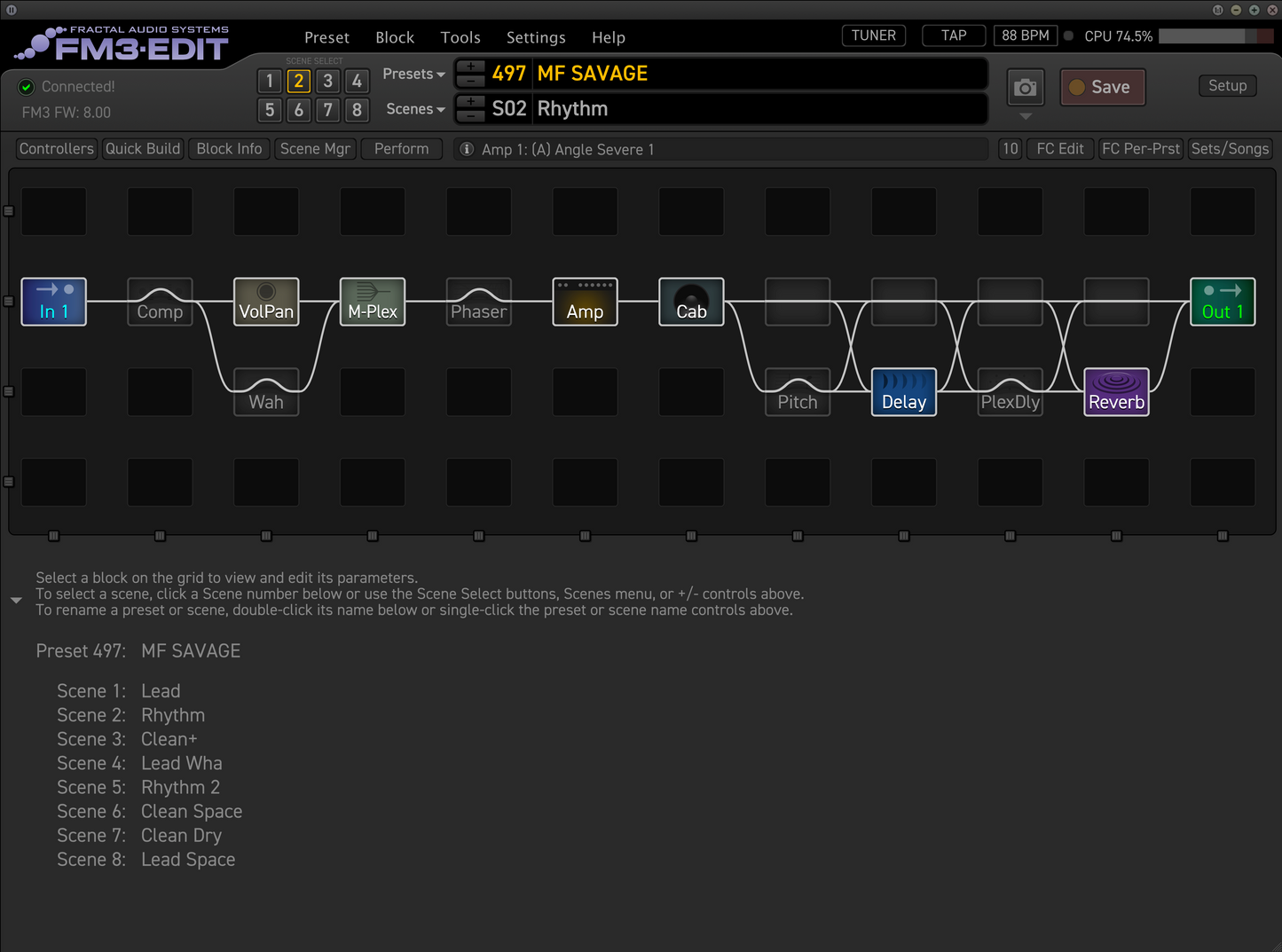Open Sets/Songs
The image size is (1282, 952).
[x=1230, y=149]
